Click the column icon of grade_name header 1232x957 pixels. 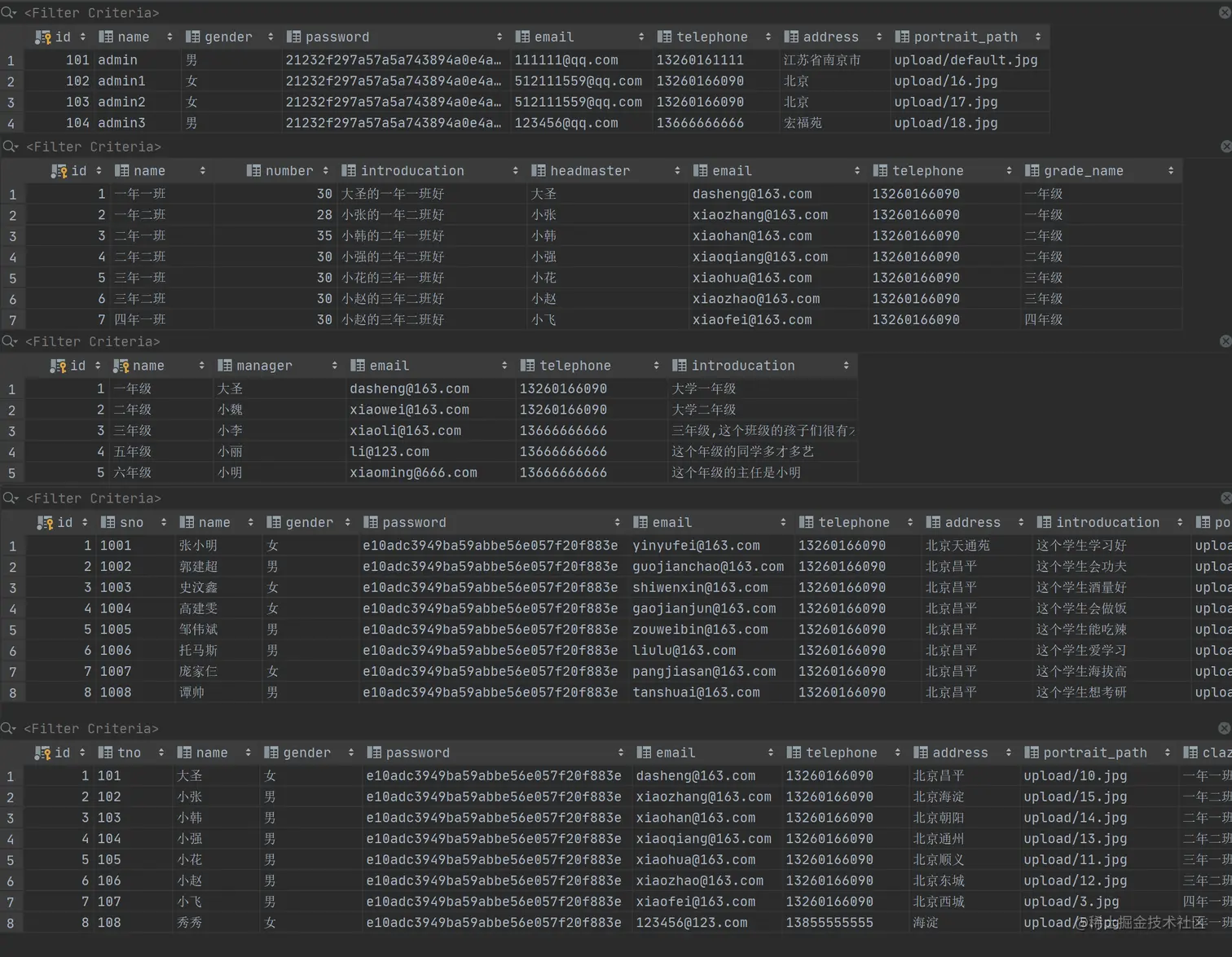tap(1032, 171)
